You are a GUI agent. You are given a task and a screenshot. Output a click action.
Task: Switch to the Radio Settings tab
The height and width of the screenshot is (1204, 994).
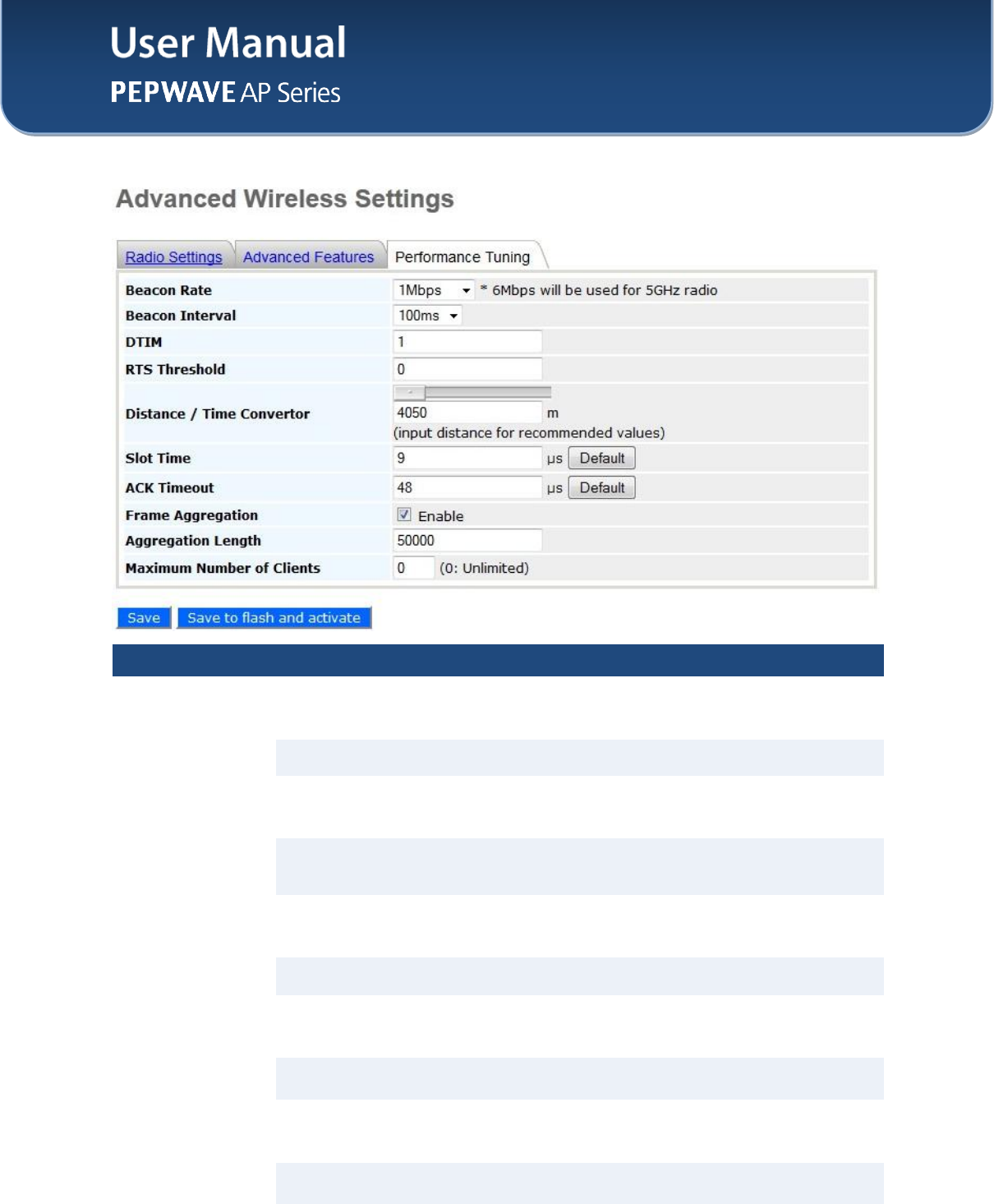(x=173, y=257)
